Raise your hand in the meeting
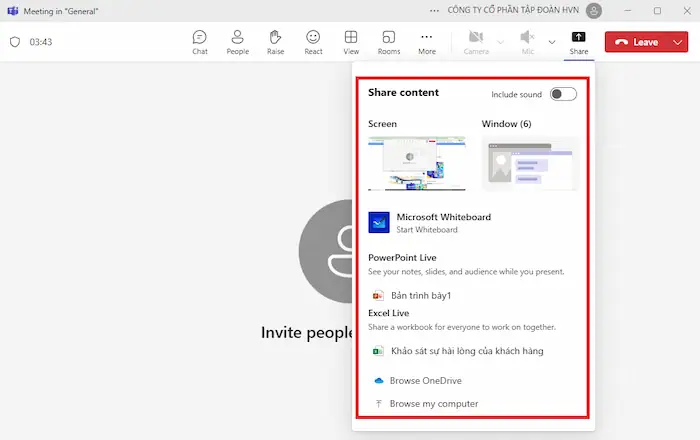This screenshot has height=440, width=700. point(275,42)
